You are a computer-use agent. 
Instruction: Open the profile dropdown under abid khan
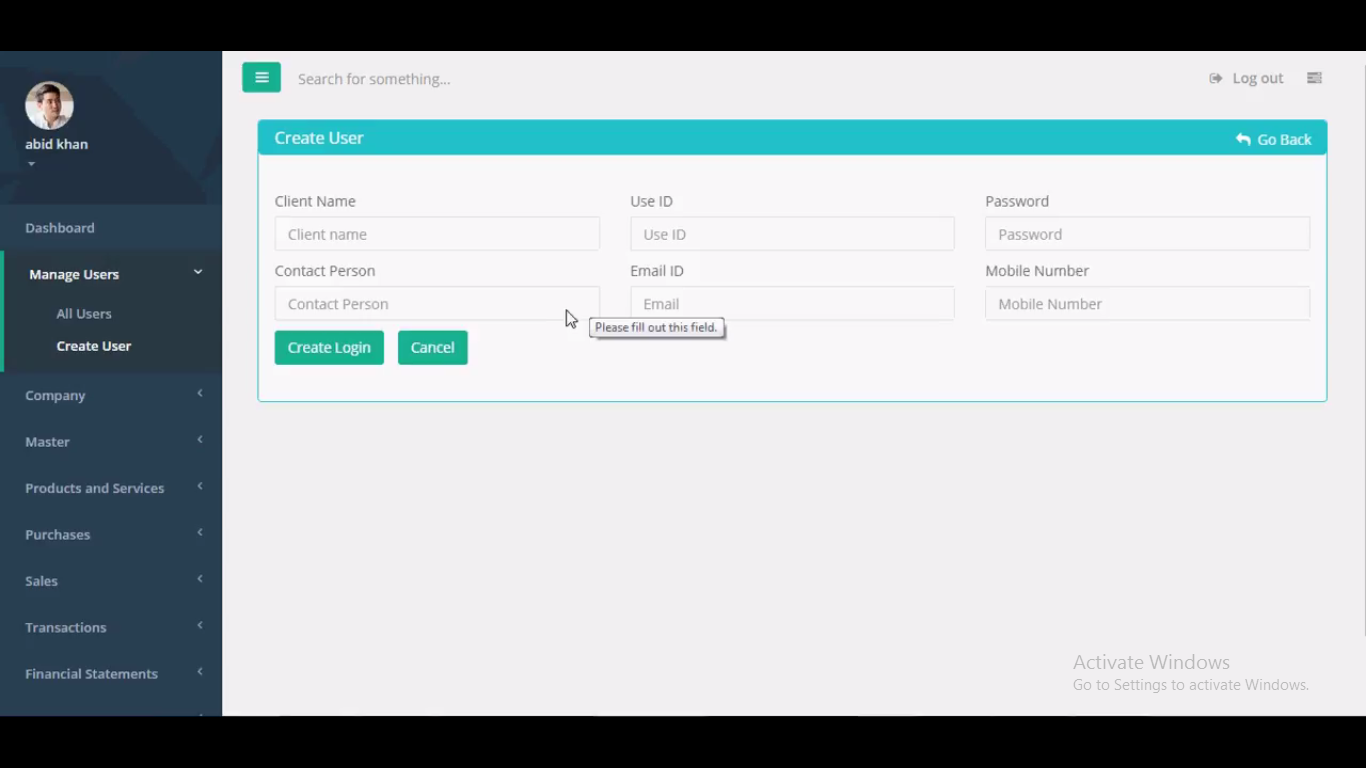click(31, 163)
